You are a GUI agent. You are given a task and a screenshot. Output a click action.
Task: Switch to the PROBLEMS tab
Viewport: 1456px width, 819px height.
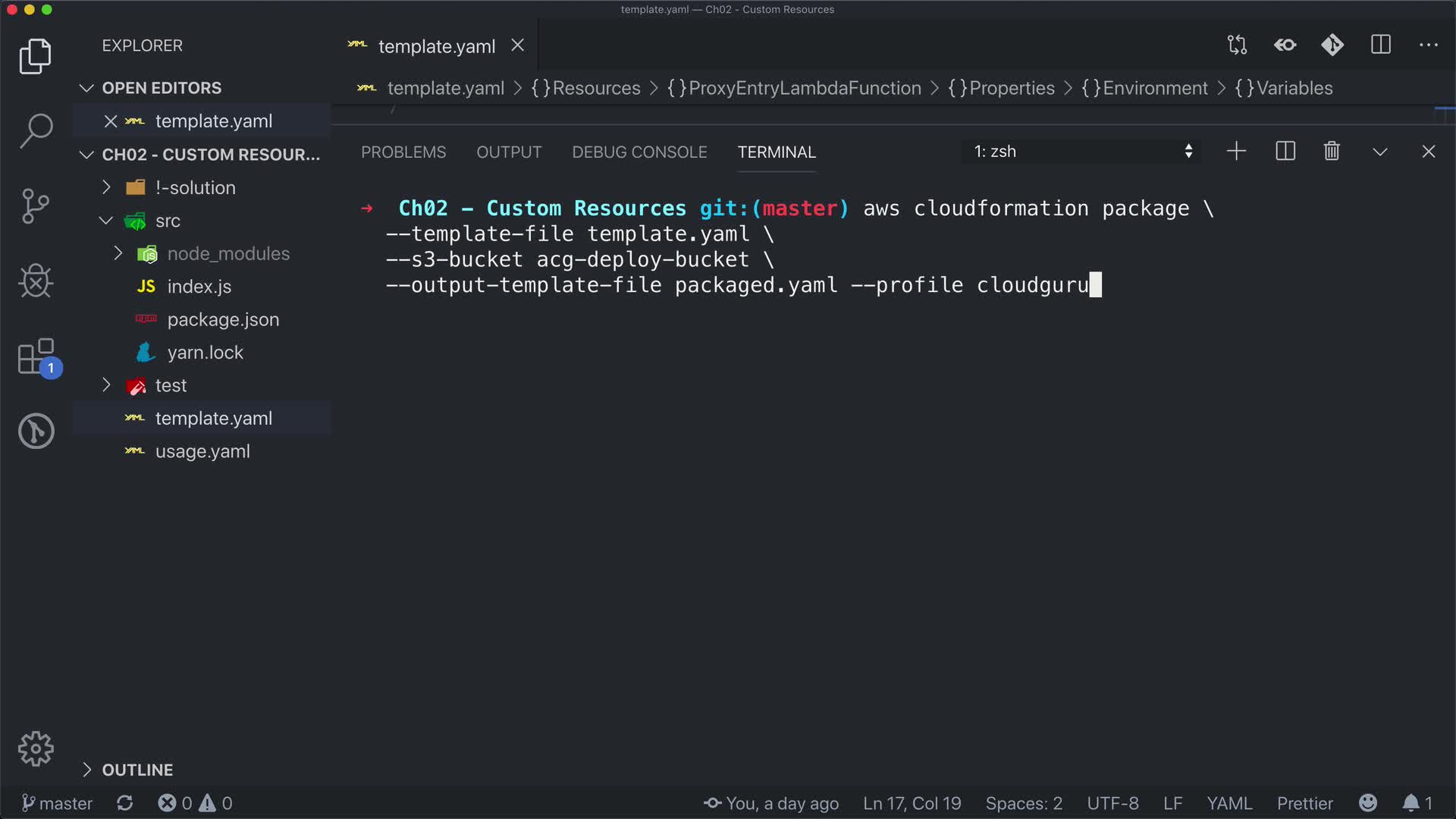click(x=403, y=152)
